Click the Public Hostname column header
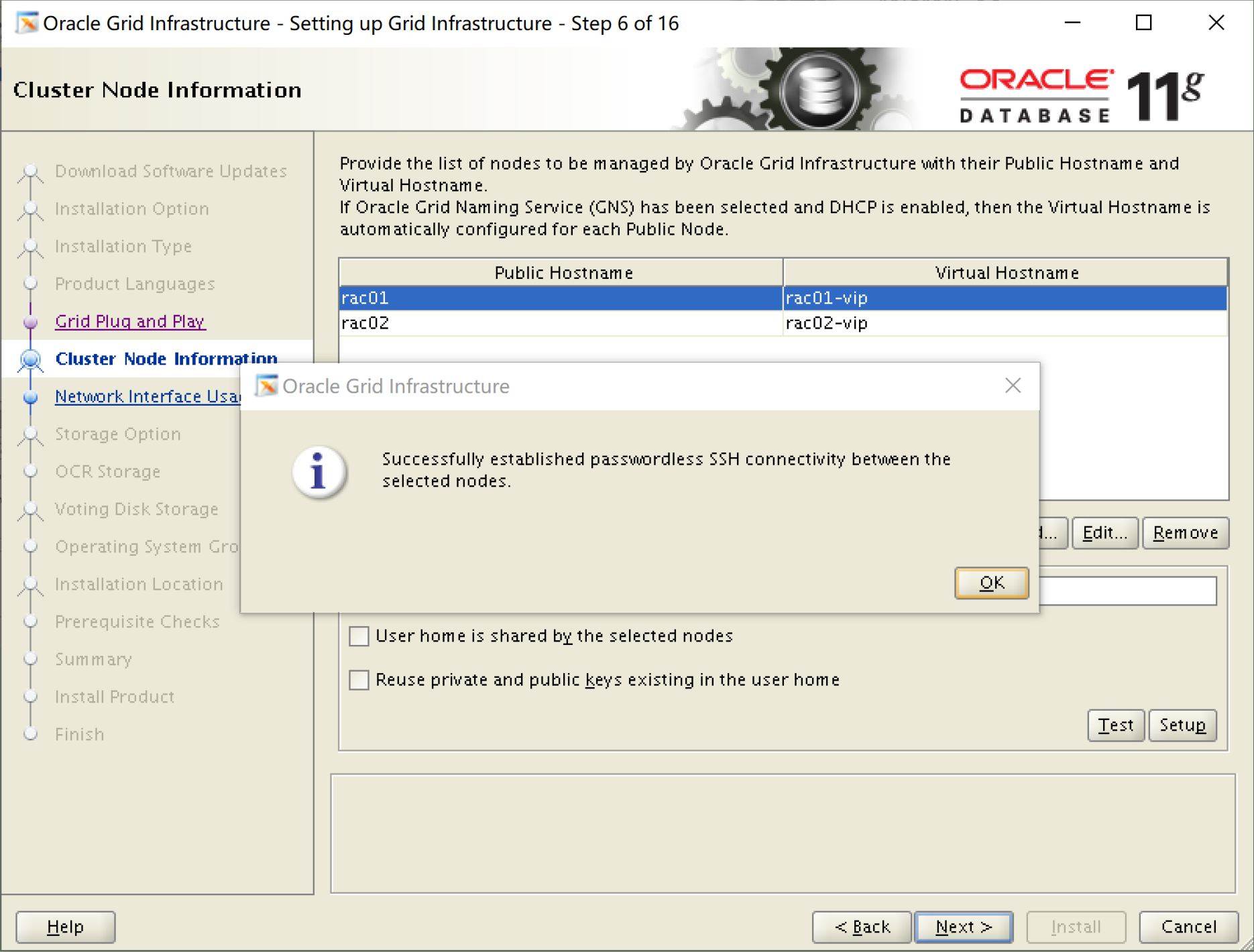1254x952 pixels. click(x=561, y=273)
